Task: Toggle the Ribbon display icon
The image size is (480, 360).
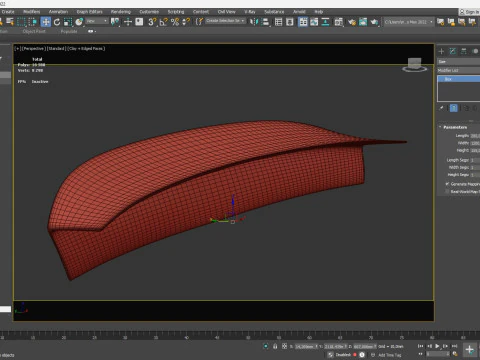Action: point(303,22)
